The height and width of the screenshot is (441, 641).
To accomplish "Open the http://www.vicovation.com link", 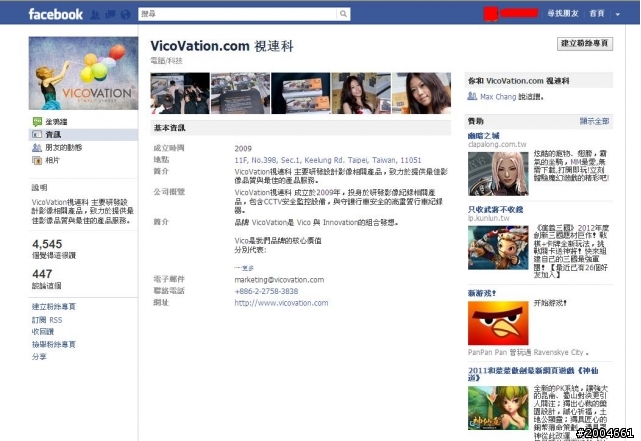I will [281, 303].
